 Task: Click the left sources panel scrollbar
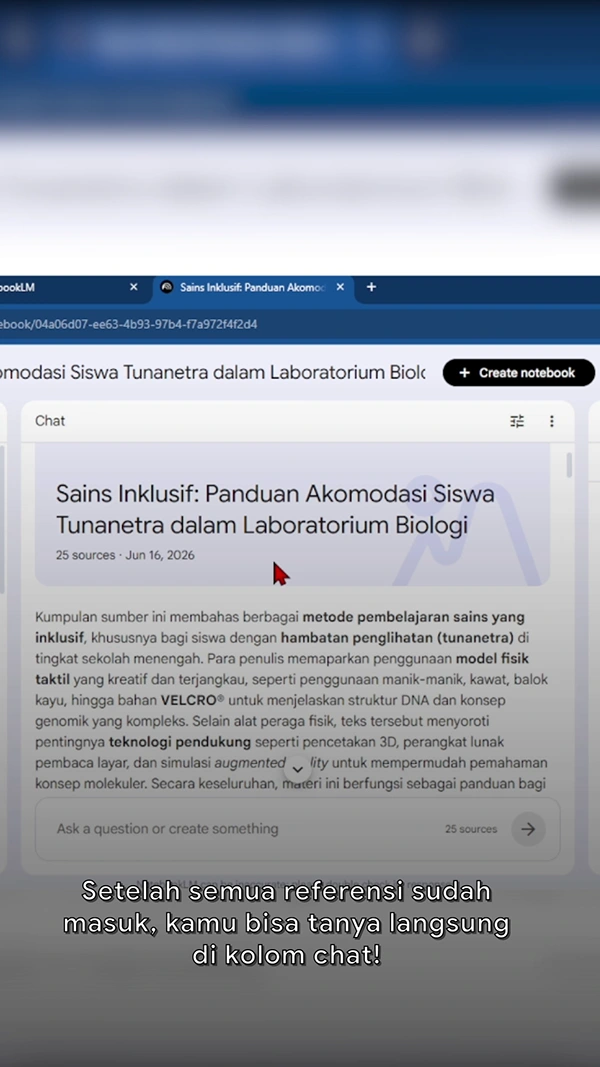pyautogui.click(x=3, y=517)
